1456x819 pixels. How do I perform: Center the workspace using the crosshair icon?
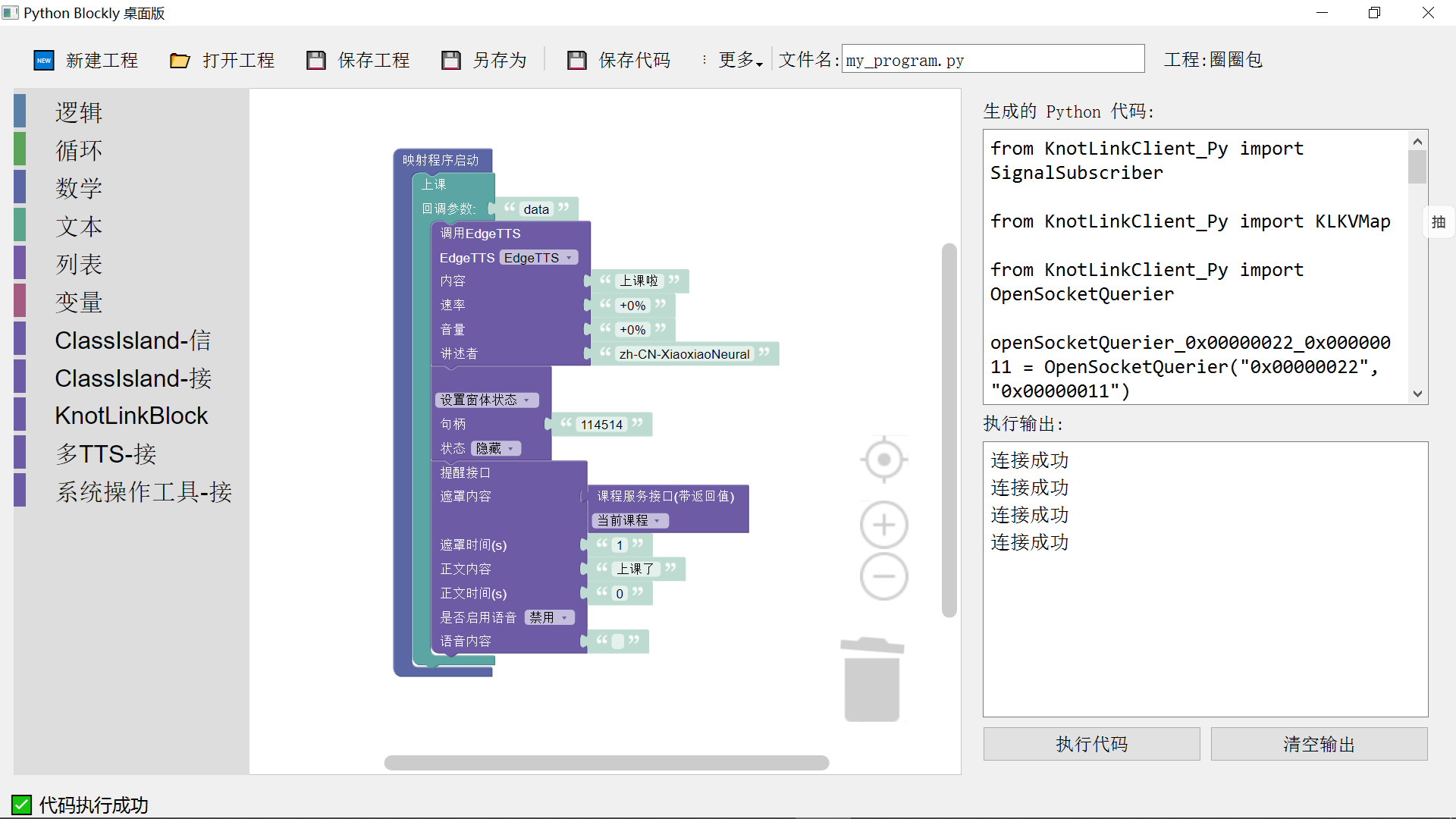(x=883, y=460)
